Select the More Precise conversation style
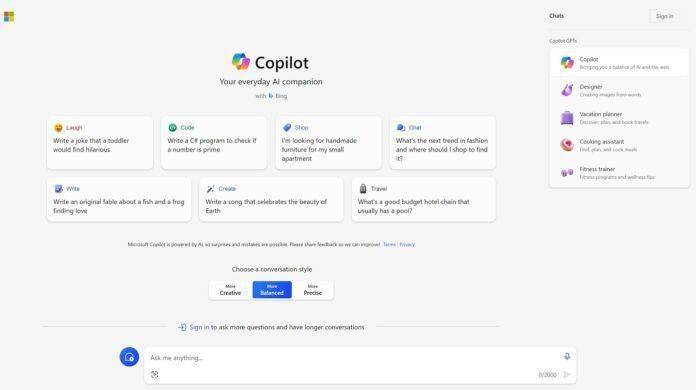Screen dimensions: 696x390 (312, 290)
